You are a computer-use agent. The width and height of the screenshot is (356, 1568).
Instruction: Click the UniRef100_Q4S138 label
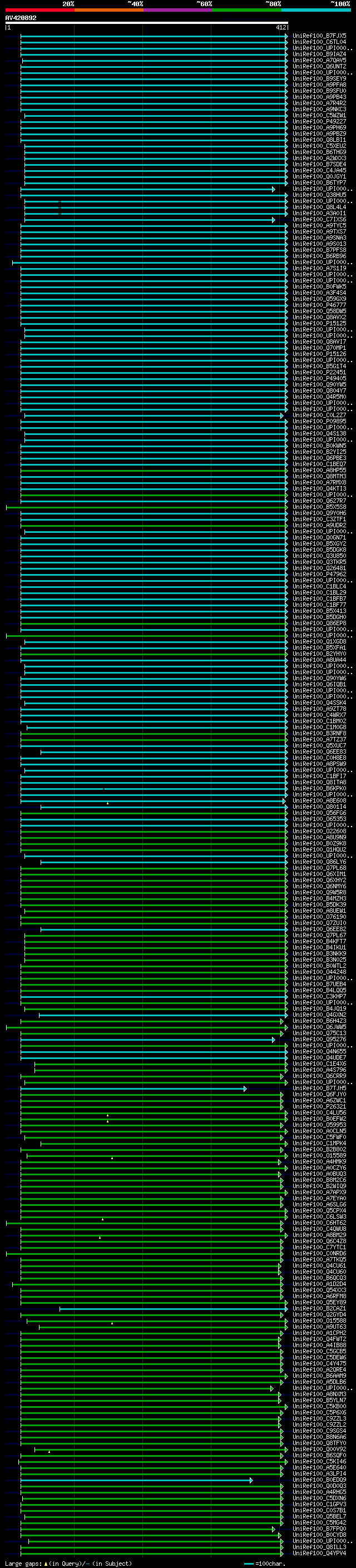(x=319, y=434)
